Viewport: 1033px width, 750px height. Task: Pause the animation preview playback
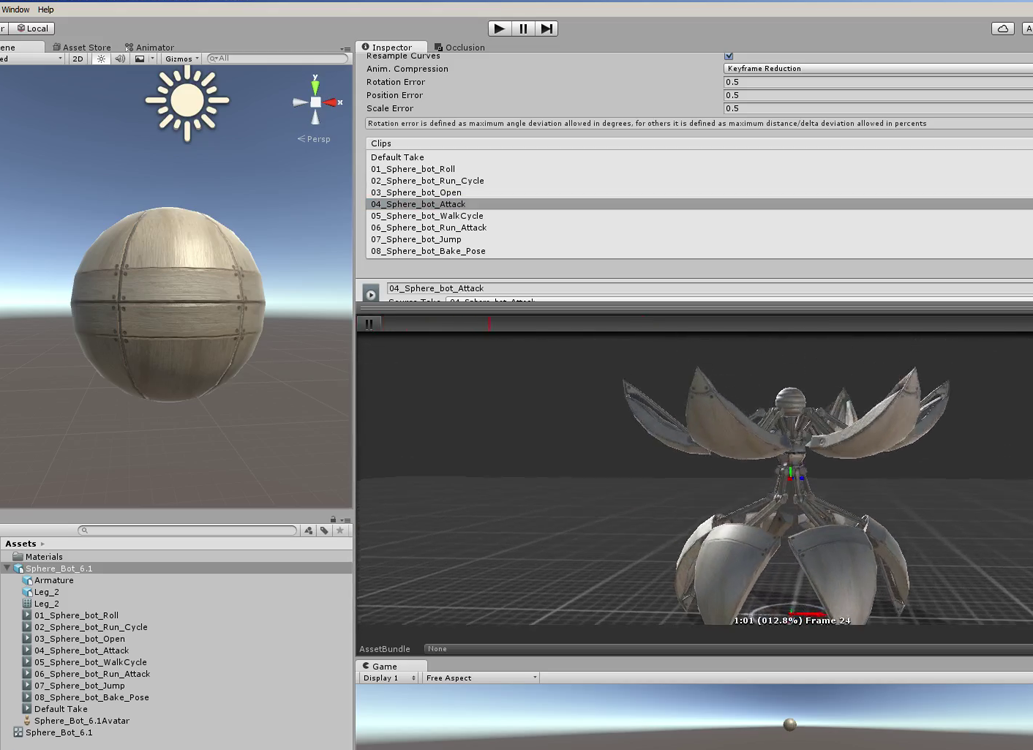tap(369, 324)
